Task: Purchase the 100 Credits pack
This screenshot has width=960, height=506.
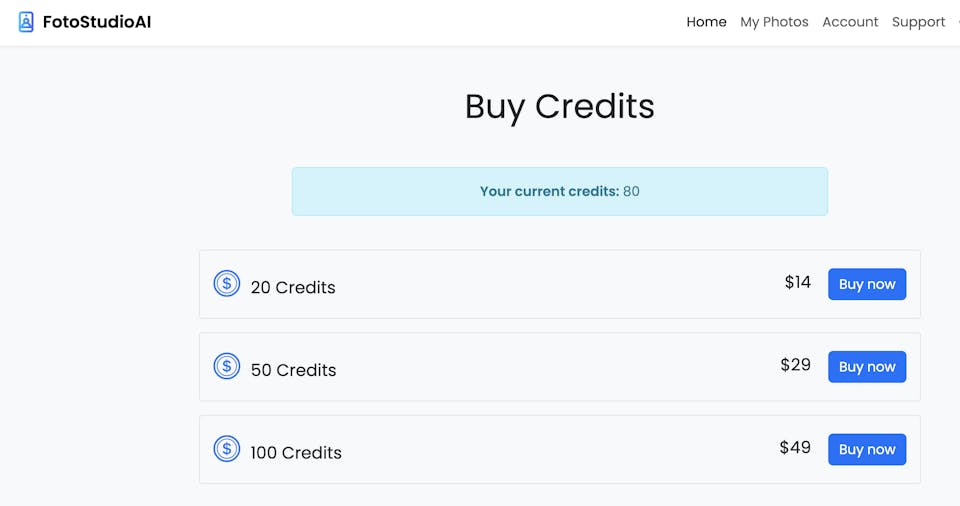Action: tap(867, 449)
